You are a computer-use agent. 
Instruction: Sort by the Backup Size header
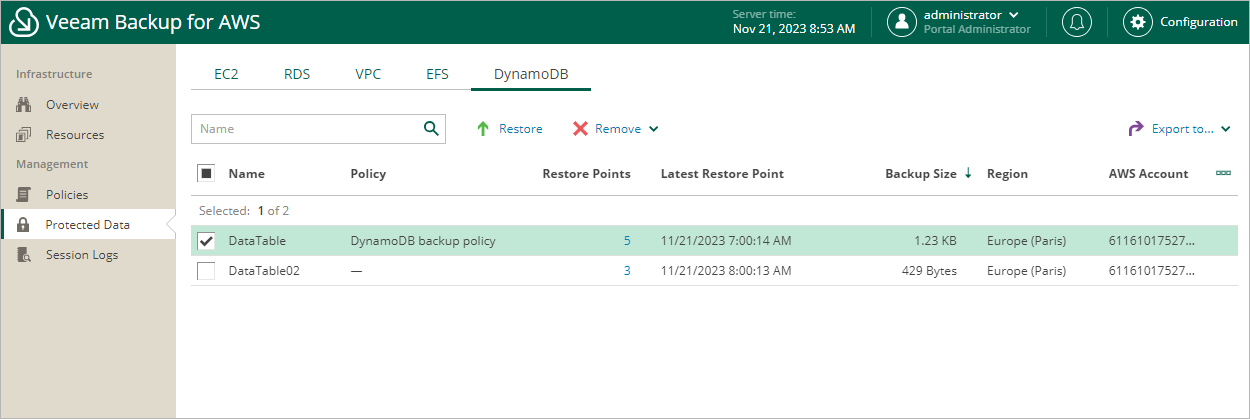tap(921, 174)
